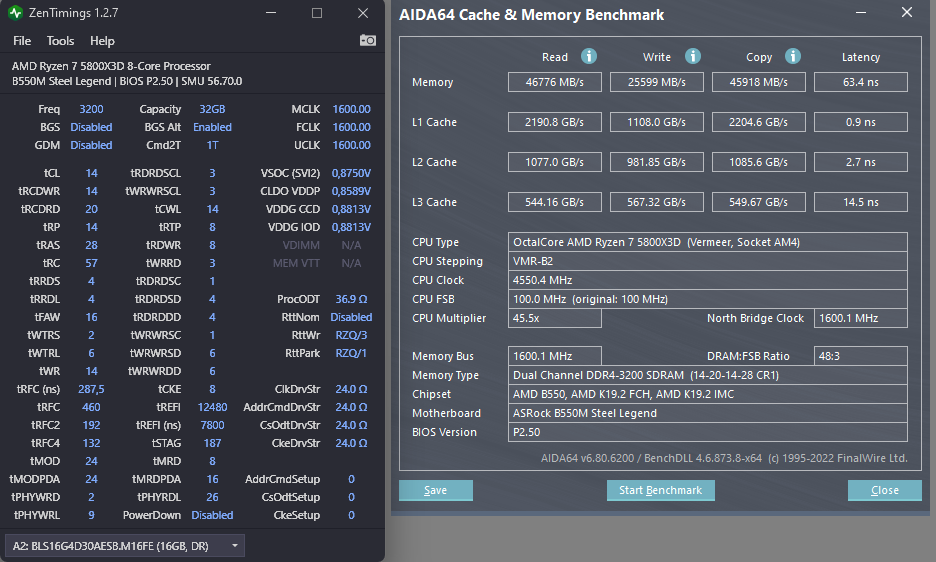Open the File menu
The width and height of the screenshot is (936, 562).
pyautogui.click(x=22, y=41)
